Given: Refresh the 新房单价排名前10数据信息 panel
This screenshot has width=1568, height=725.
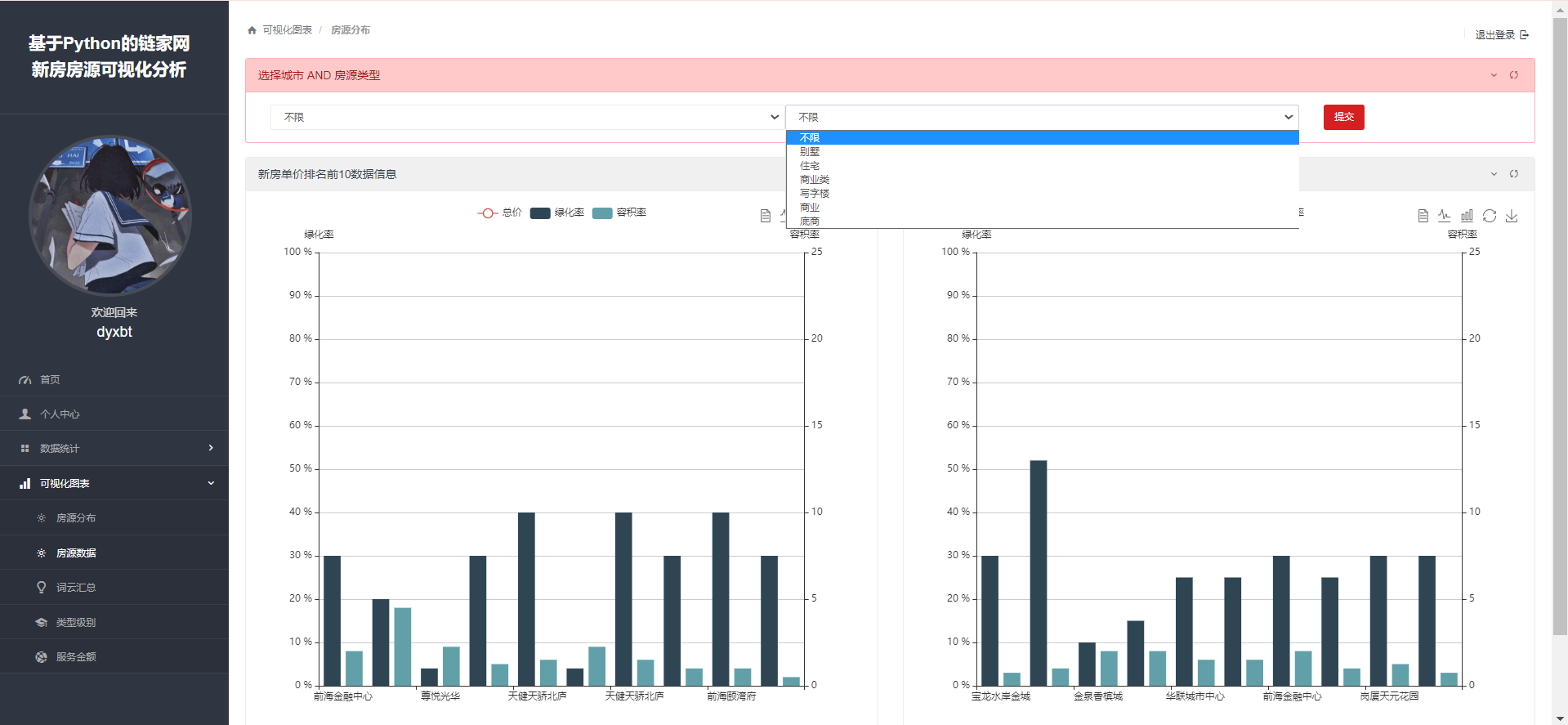Looking at the screenshot, I should point(1514,174).
